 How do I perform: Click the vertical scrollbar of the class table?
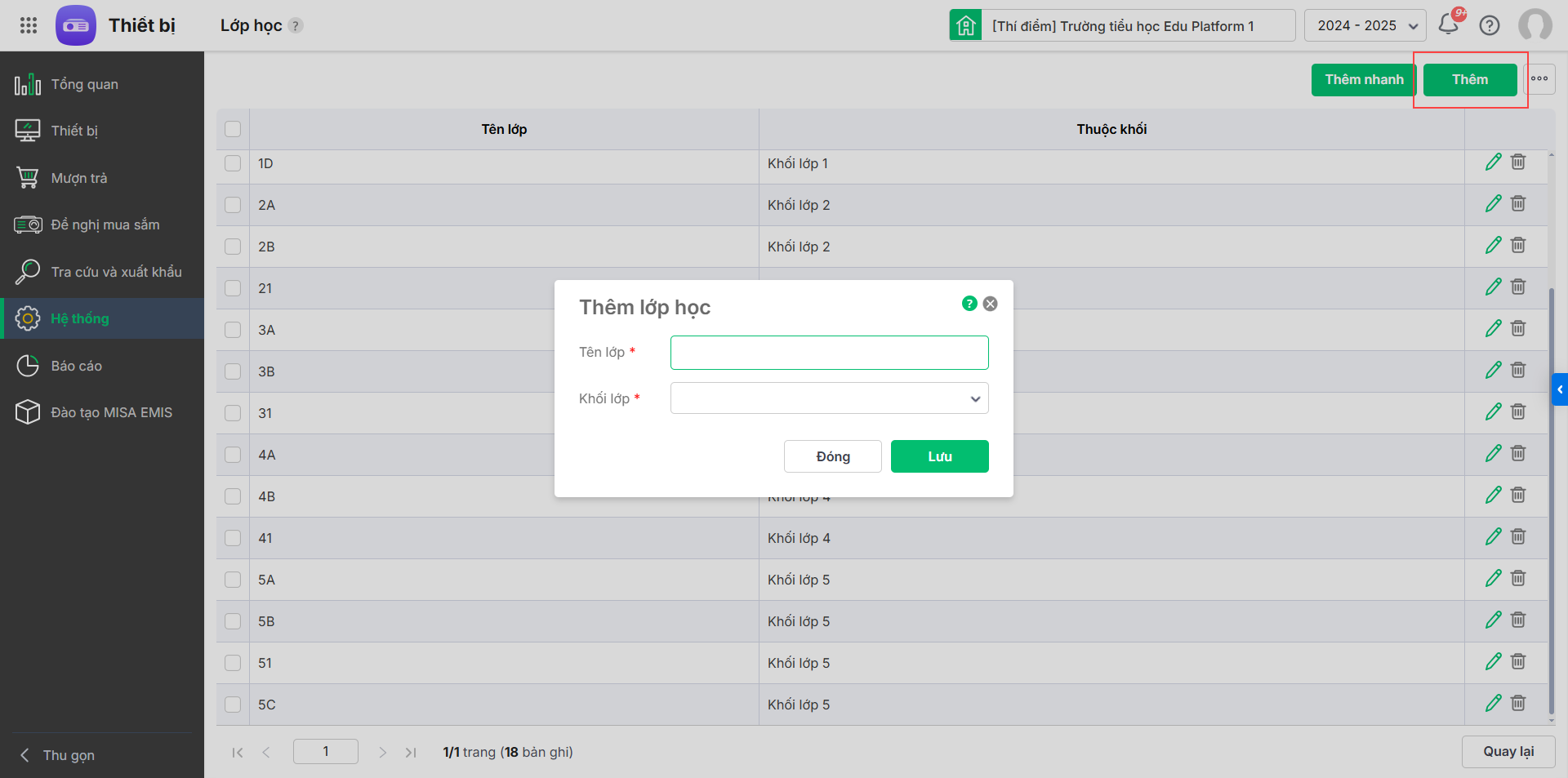tap(1552, 490)
